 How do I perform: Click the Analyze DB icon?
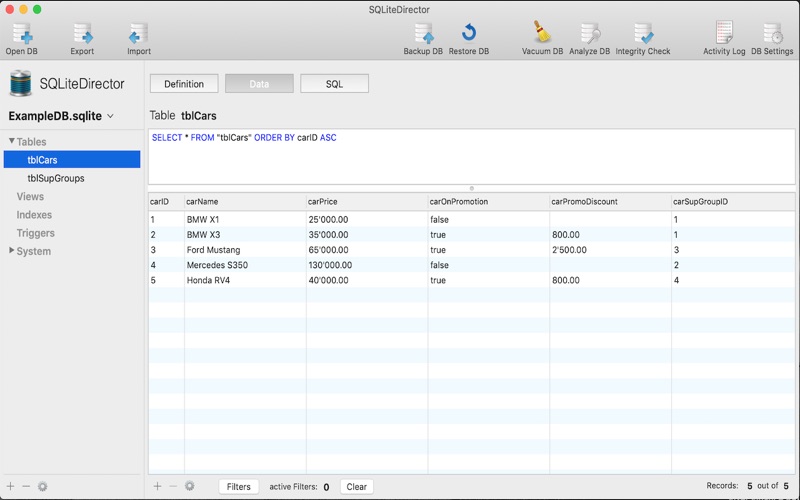click(590, 34)
